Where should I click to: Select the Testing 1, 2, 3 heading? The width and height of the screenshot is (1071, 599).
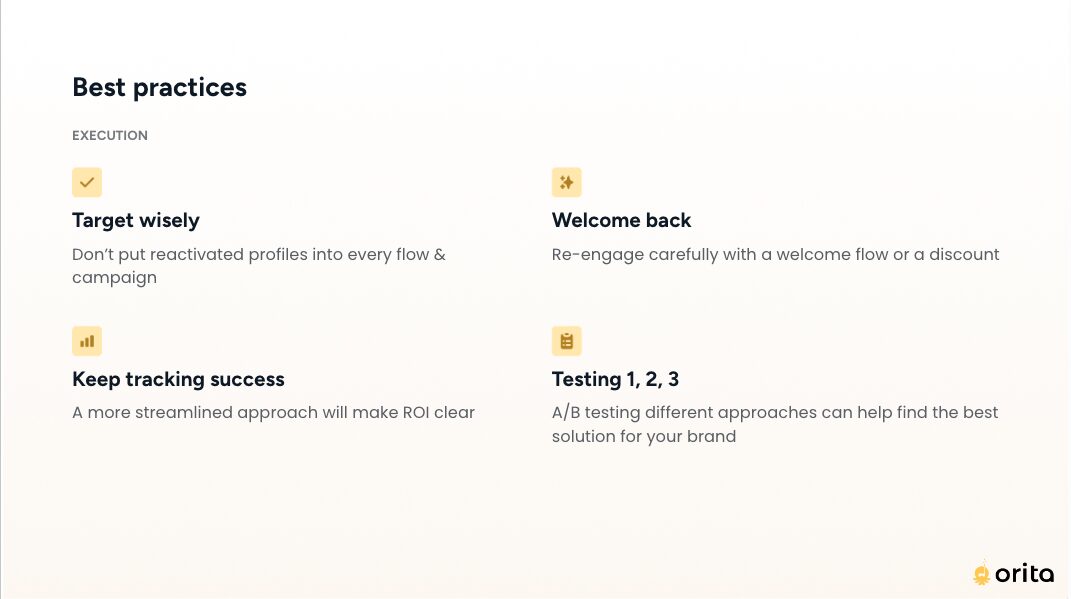[x=615, y=379]
